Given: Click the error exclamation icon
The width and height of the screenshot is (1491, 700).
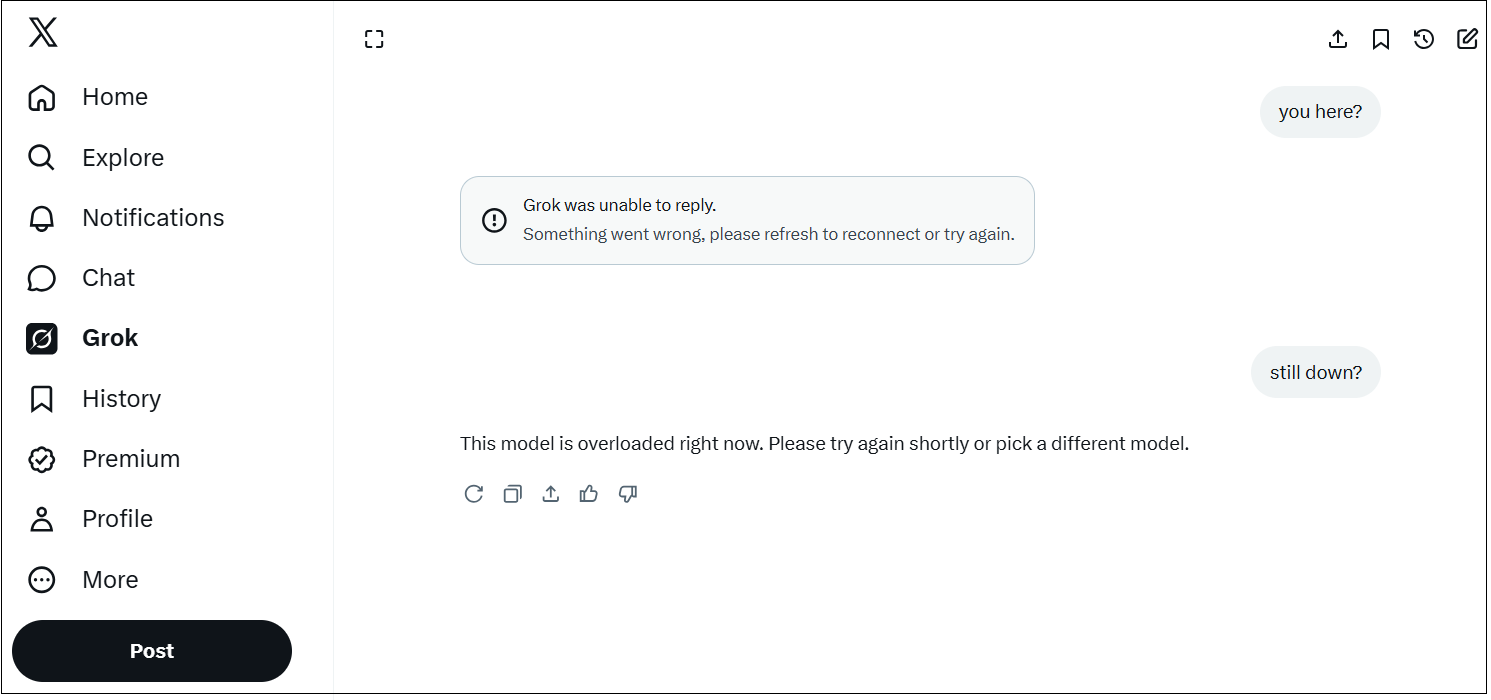Looking at the screenshot, I should pyautogui.click(x=494, y=220).
